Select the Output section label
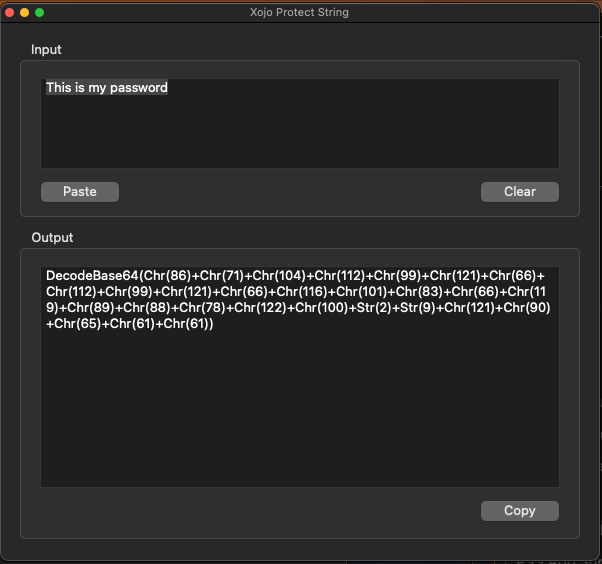 [x=52, y=238]
